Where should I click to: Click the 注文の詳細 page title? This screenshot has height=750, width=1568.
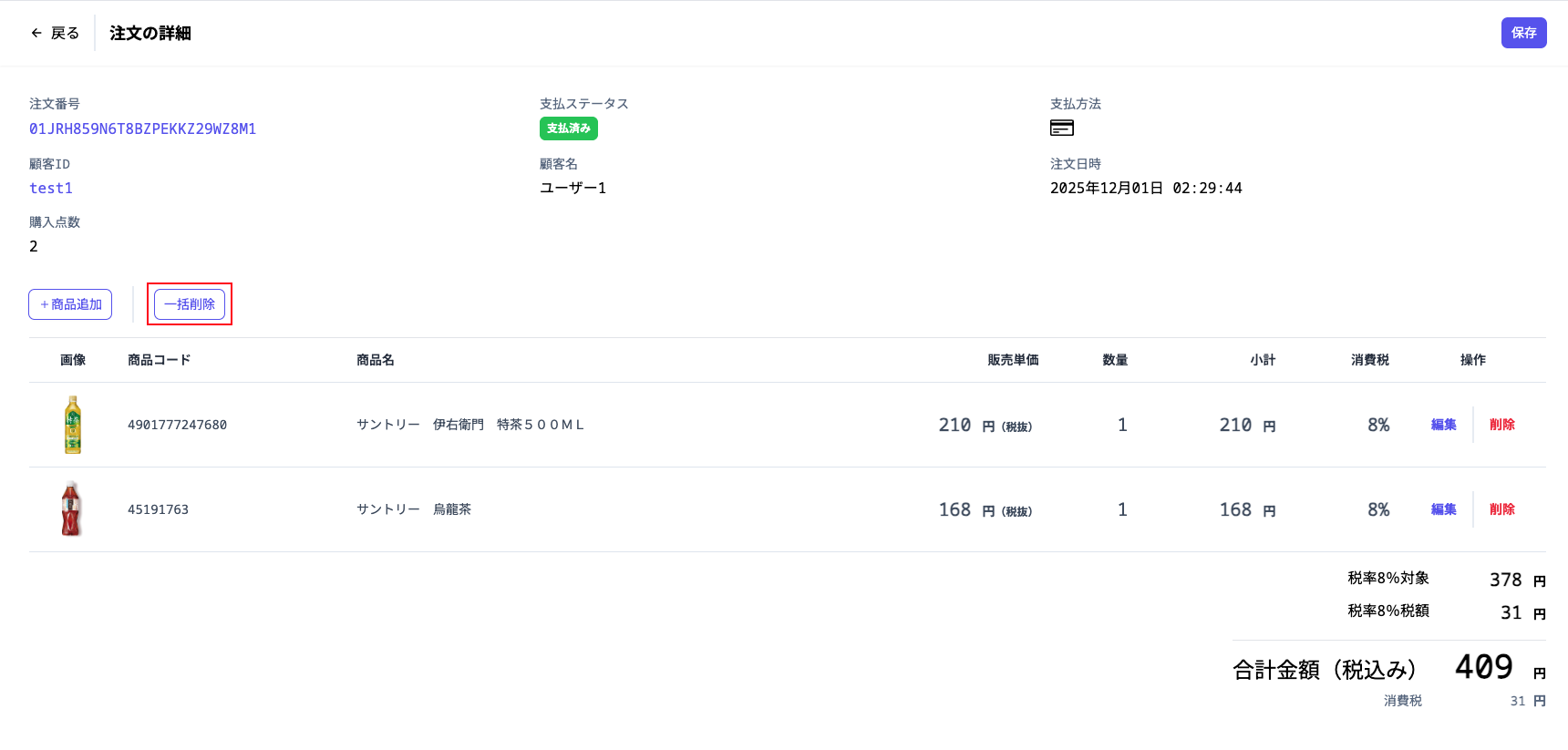pyautogui.click(x=150, y=33)
